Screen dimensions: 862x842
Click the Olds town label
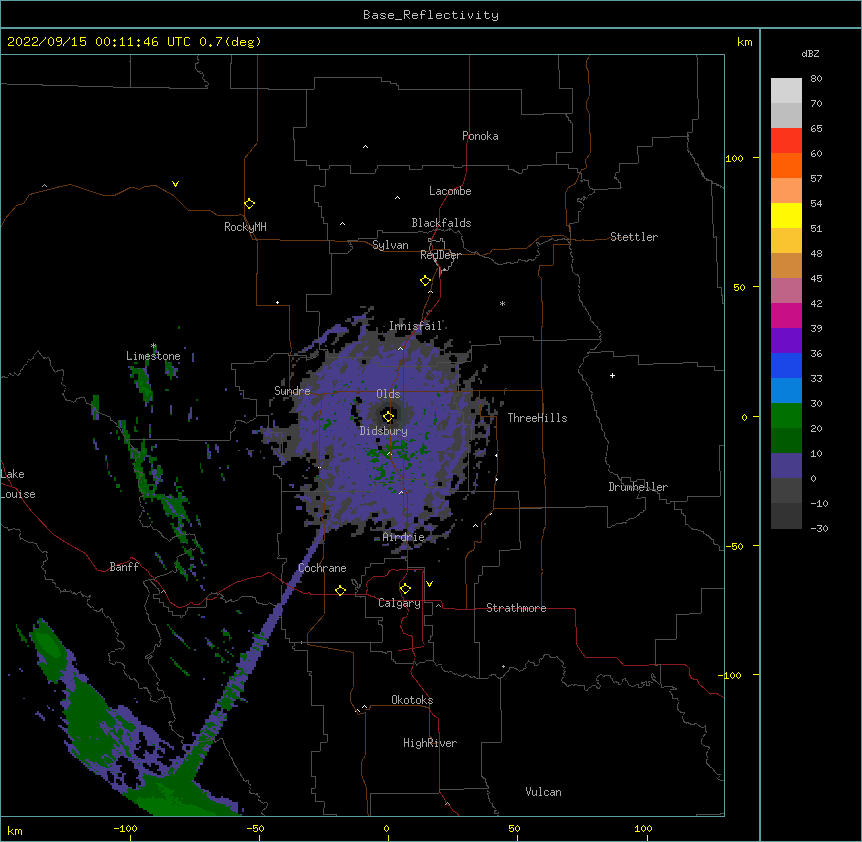coord(388,394)
